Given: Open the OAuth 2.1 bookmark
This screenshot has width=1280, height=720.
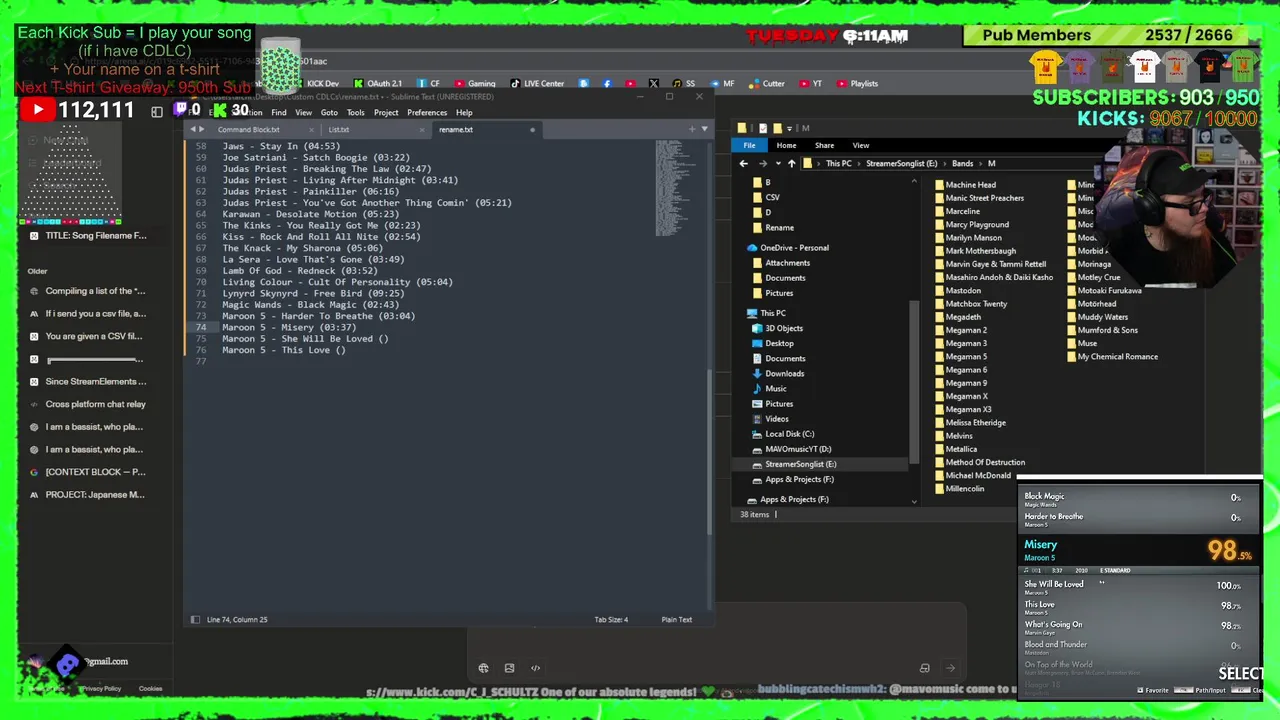Looking at the screenshot, I should (377, 84).
